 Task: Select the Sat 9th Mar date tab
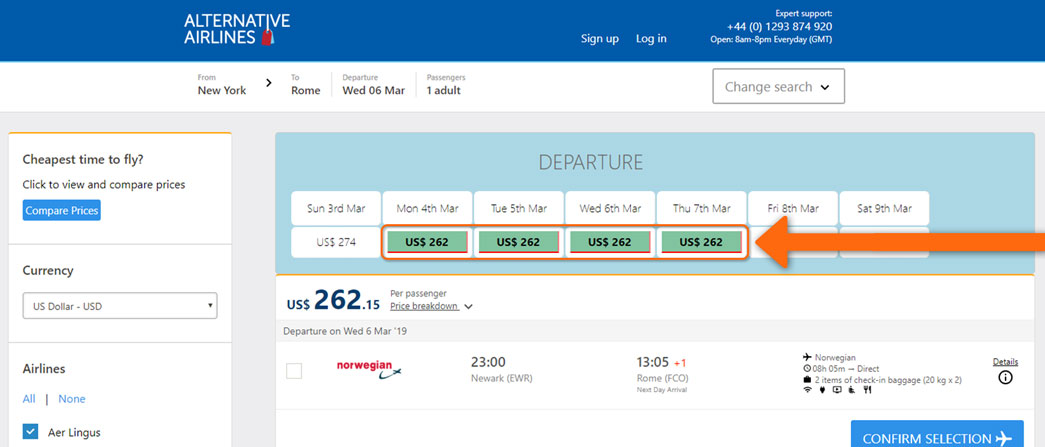click(x=884, y=209)
